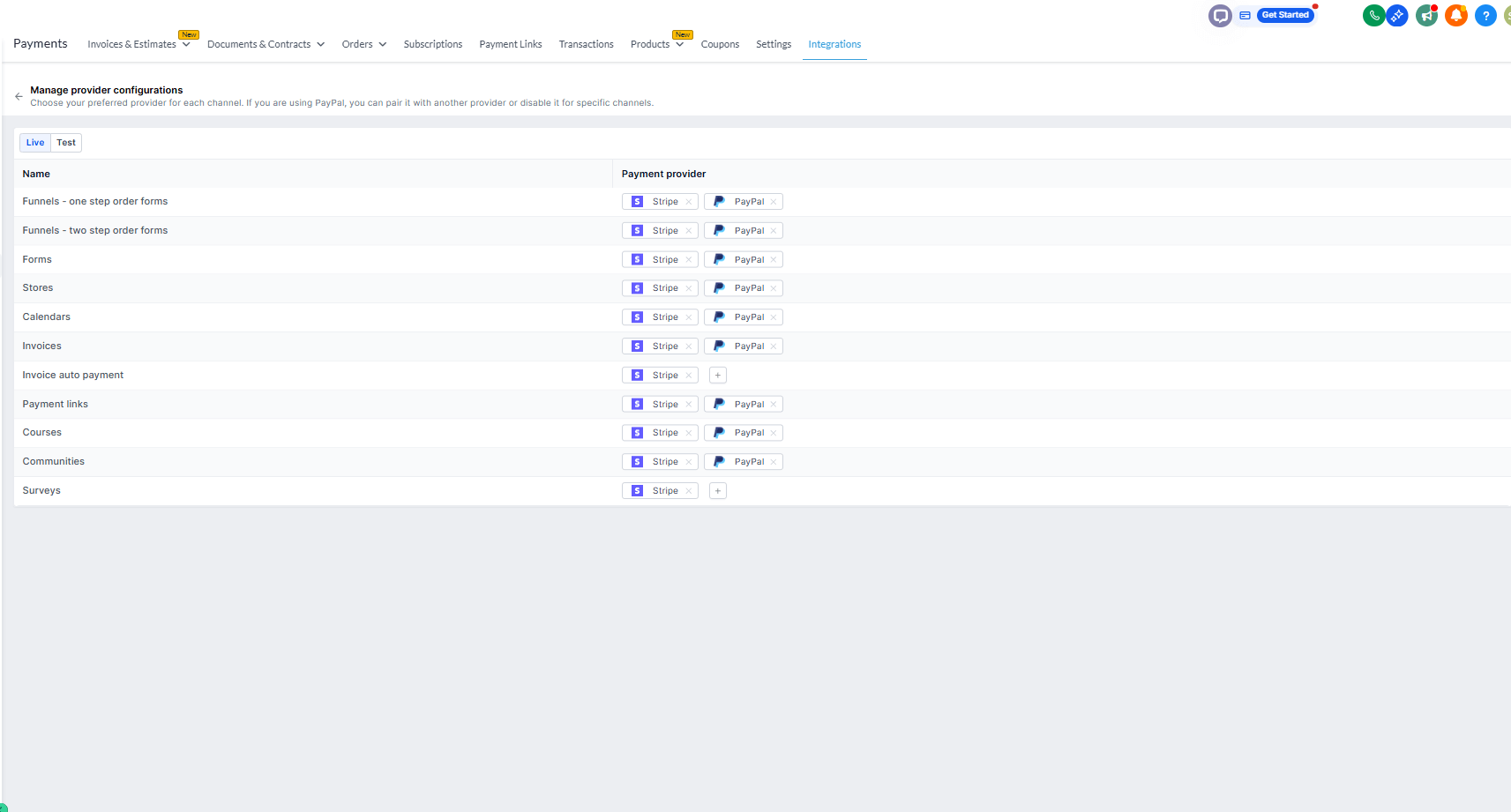This screenshot has width=1511, height=812.
Task: Click the Stripe tag in the Stores row
Action: 660,288
